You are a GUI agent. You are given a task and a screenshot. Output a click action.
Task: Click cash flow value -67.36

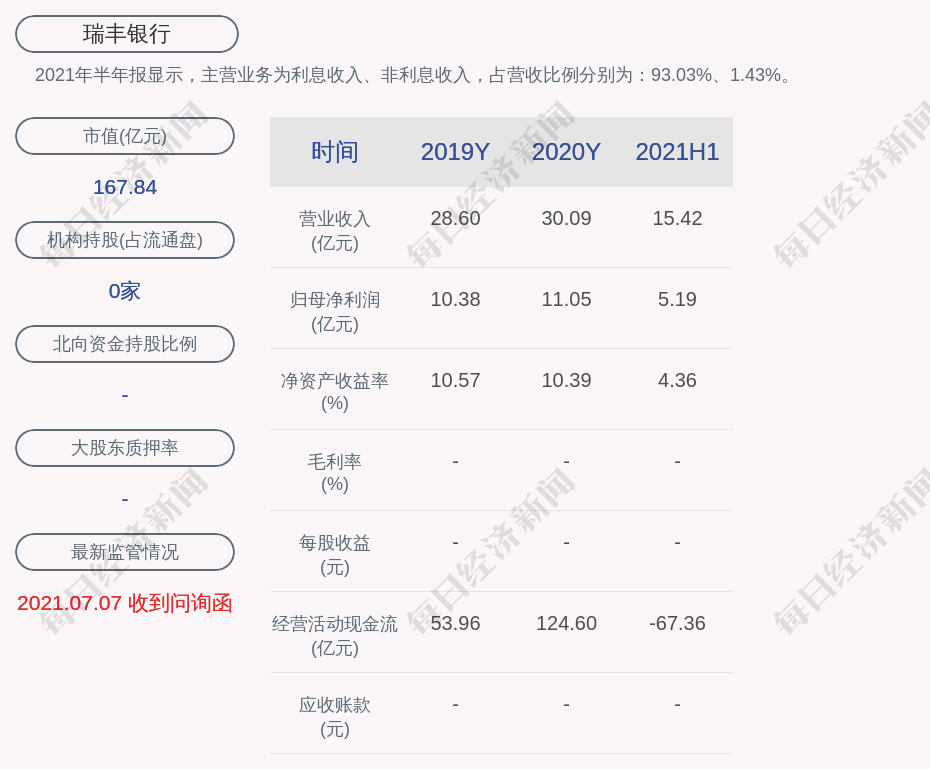tap(677, 623)
